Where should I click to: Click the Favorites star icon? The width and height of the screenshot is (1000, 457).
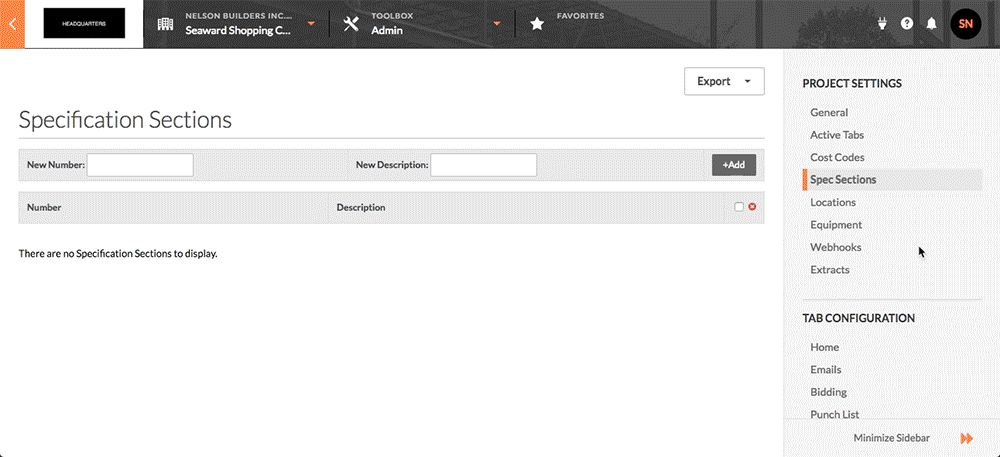coord(537,24)
